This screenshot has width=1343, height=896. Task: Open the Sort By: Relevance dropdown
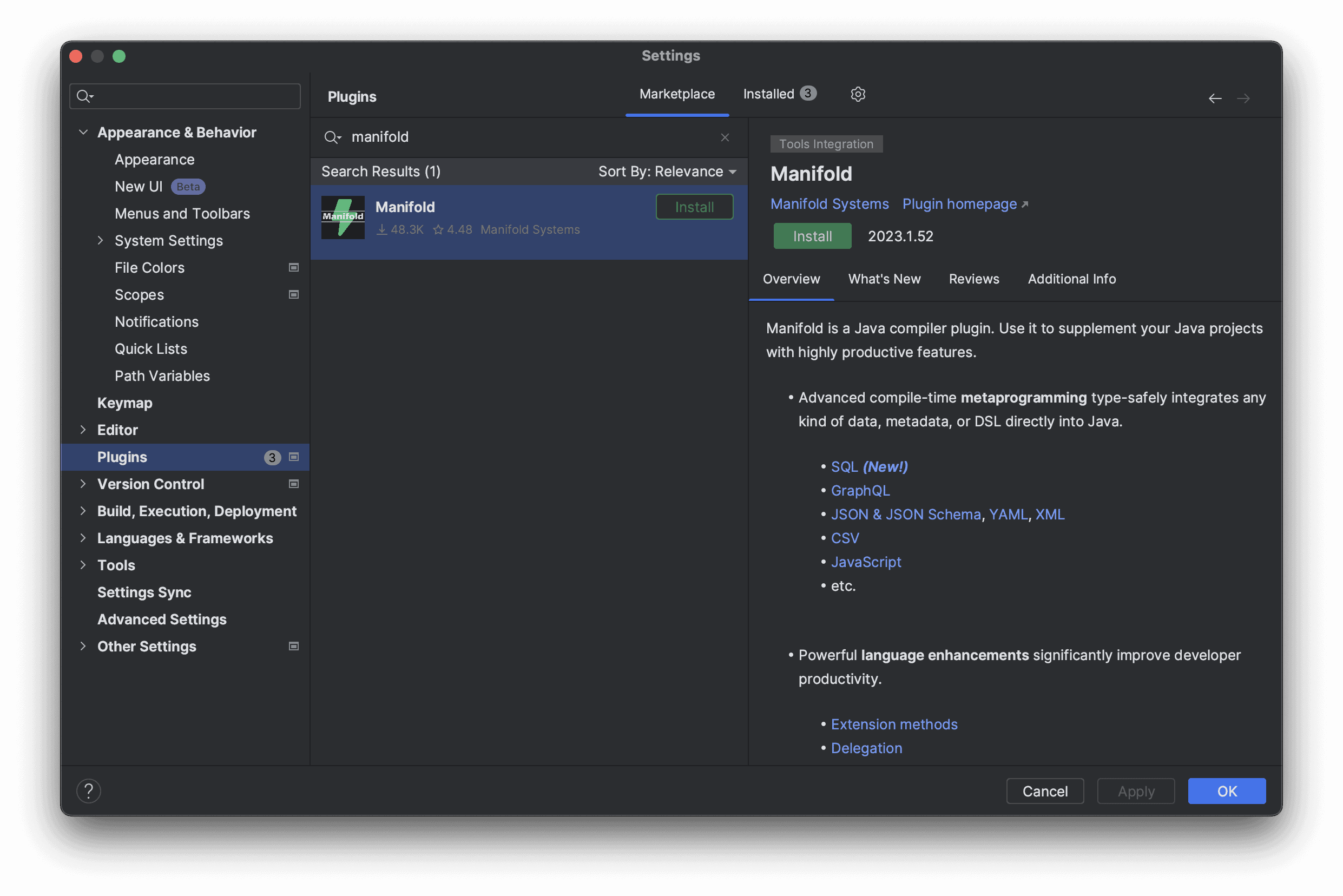(667, 172)
